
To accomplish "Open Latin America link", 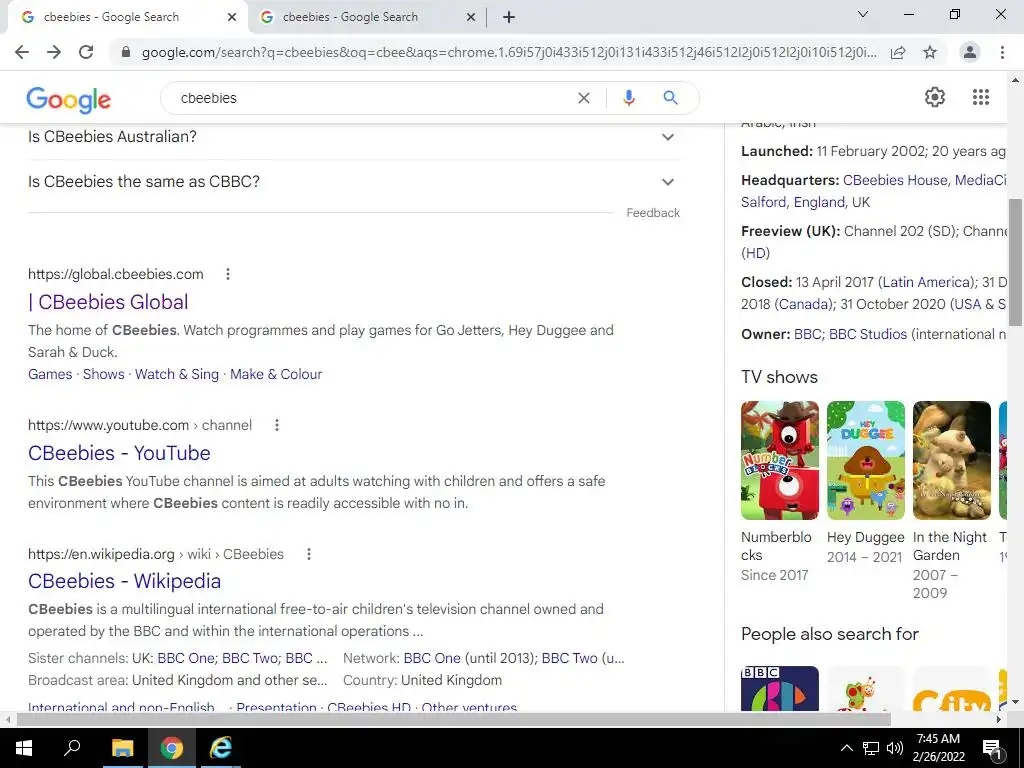I will tap(925, 282).
